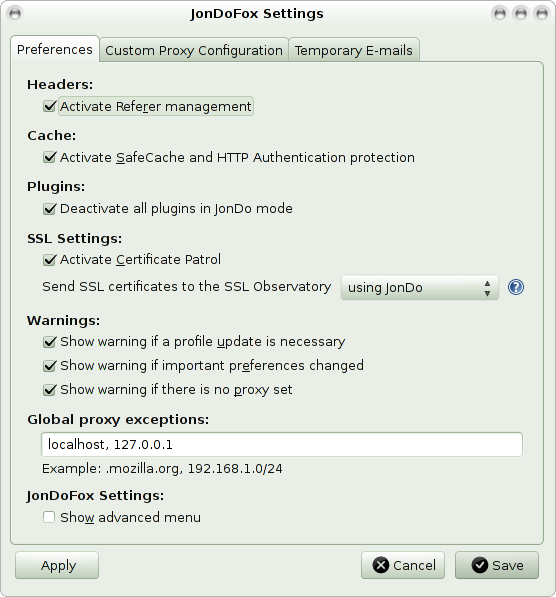Click the Cancel button
The height and width of the screenshot is (597, 556).
coord(403,565)
